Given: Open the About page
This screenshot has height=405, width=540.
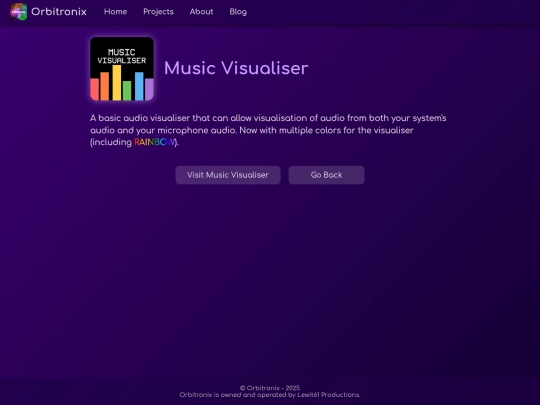Looking at the screenshot, I should point(201,12).
